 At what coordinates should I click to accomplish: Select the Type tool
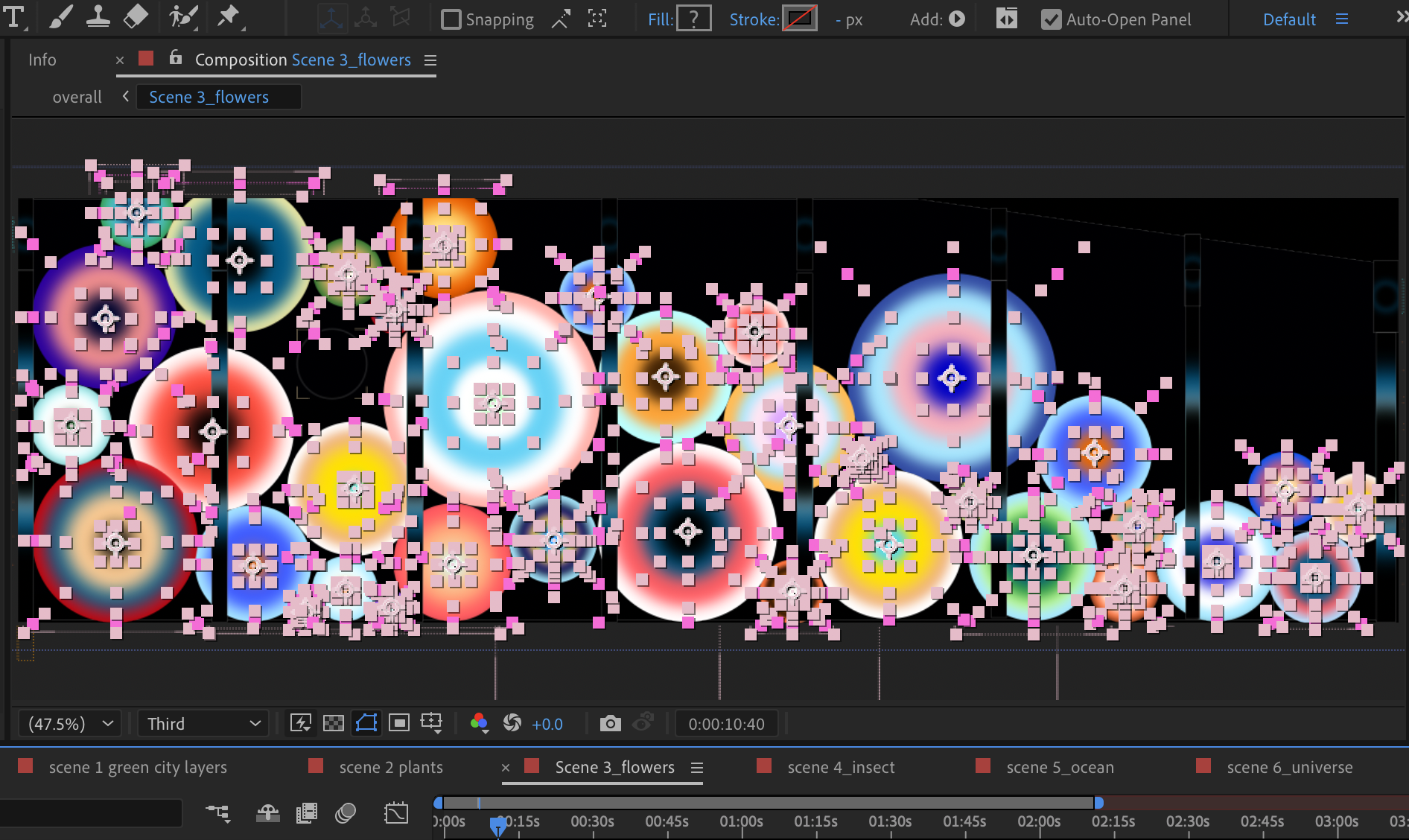(14, 18)
